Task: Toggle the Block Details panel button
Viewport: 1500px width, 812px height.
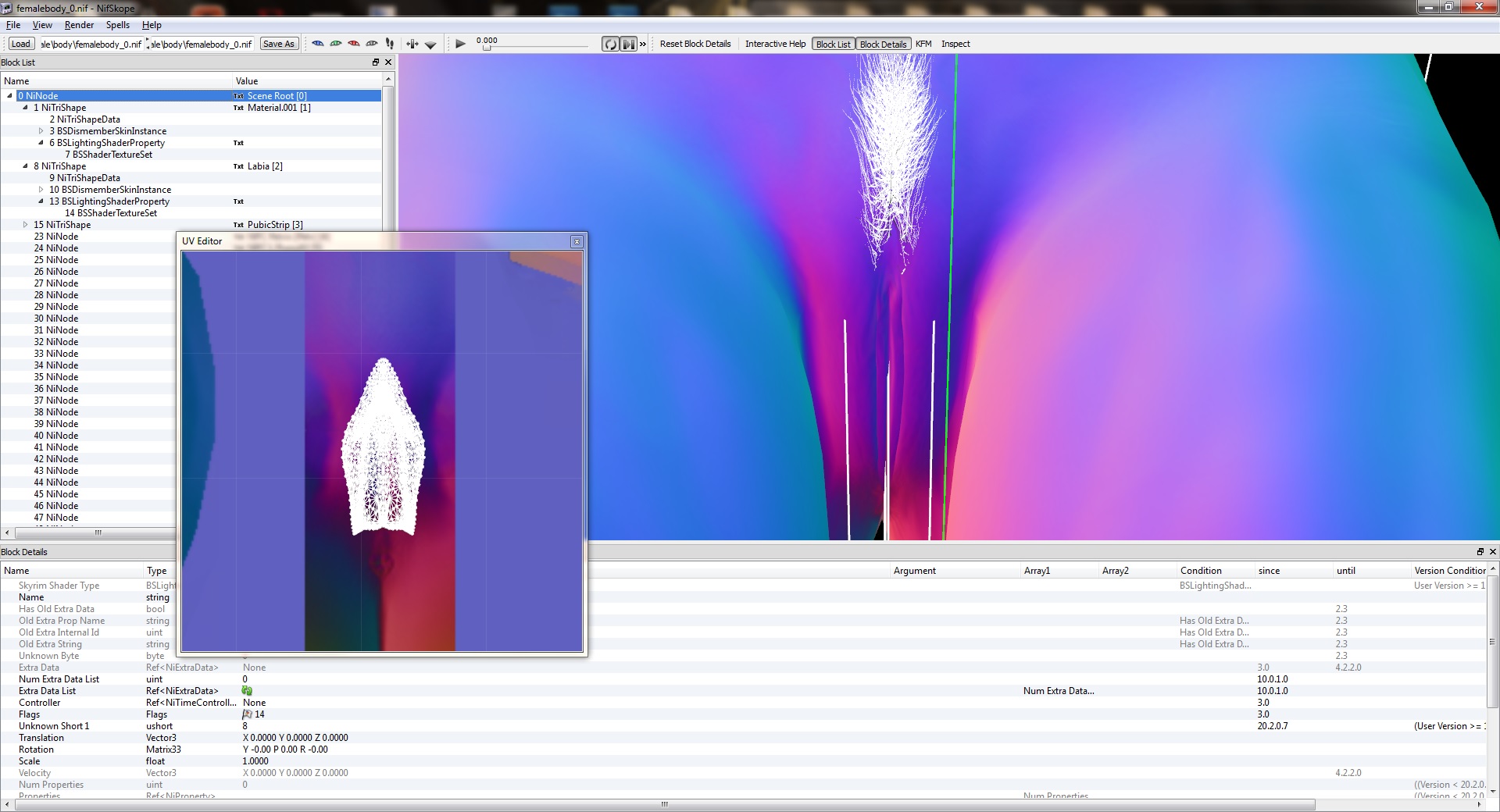Action: coord(883,45)
